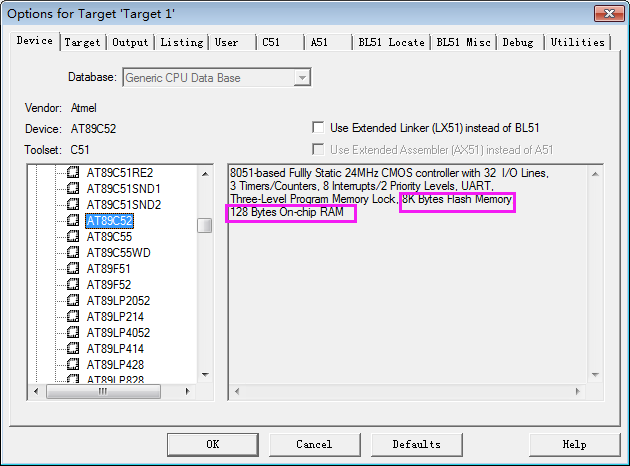Open the BL51 Locate tab
630x466 pixels.
[391, 42]
